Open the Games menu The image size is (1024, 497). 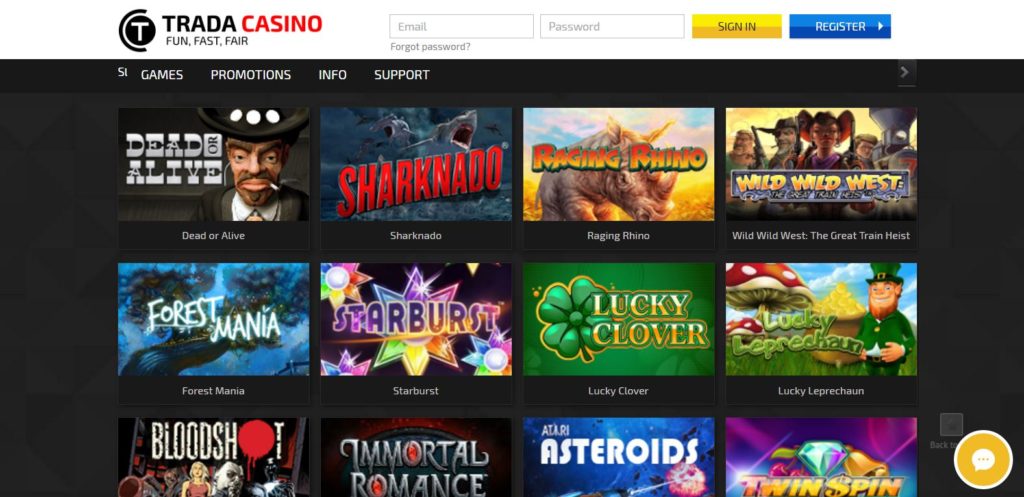(162, 75)
